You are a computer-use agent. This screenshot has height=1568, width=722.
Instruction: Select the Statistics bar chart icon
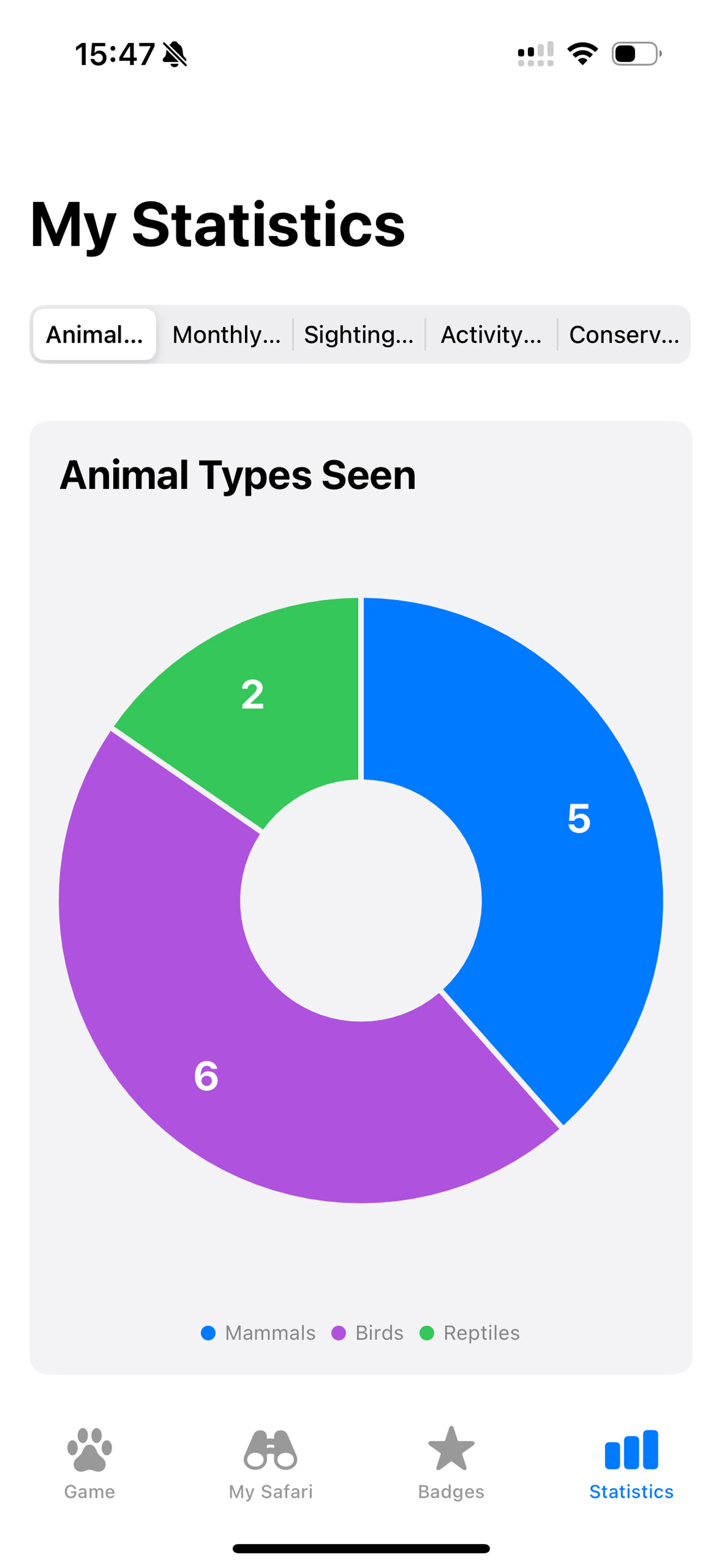pyautogui.click(x=631, y=1449)
